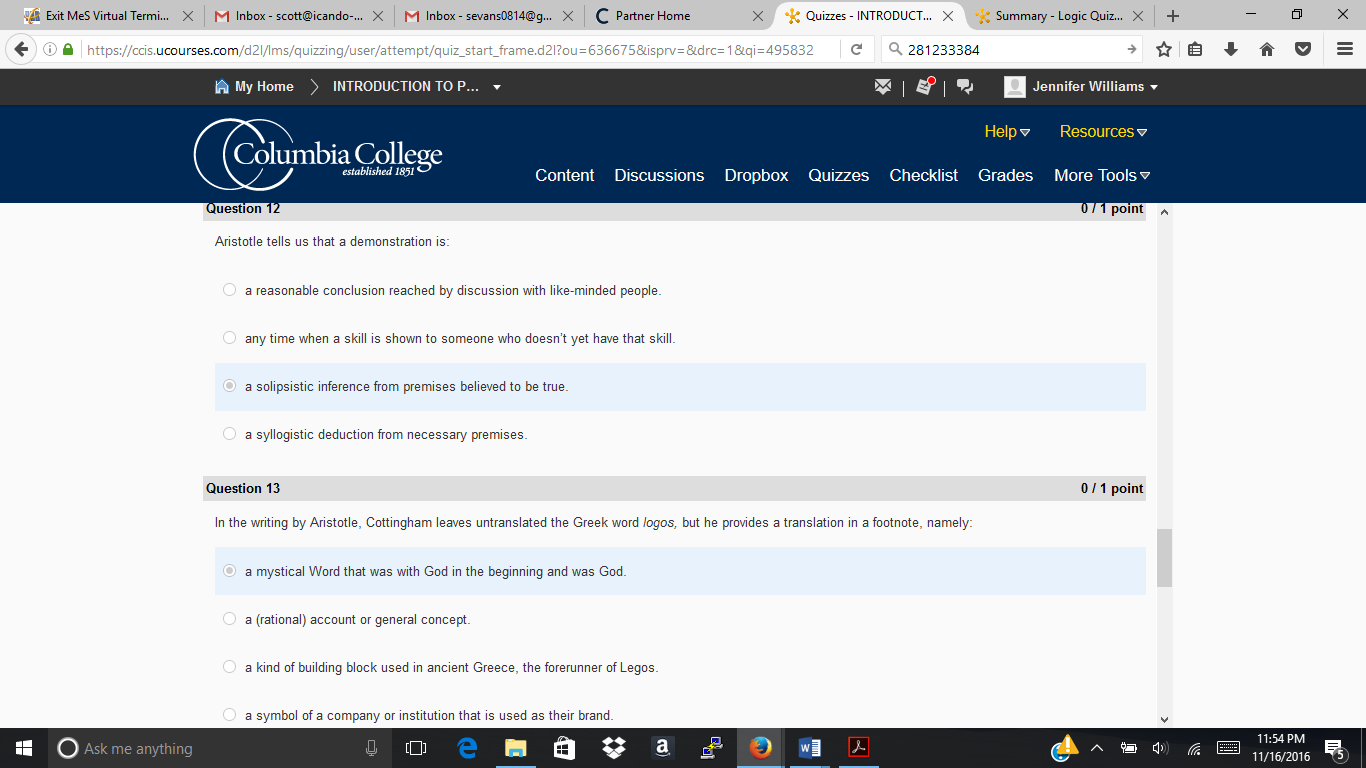Click the Pocket icon in the toolbar

[x=1303, y=50]
